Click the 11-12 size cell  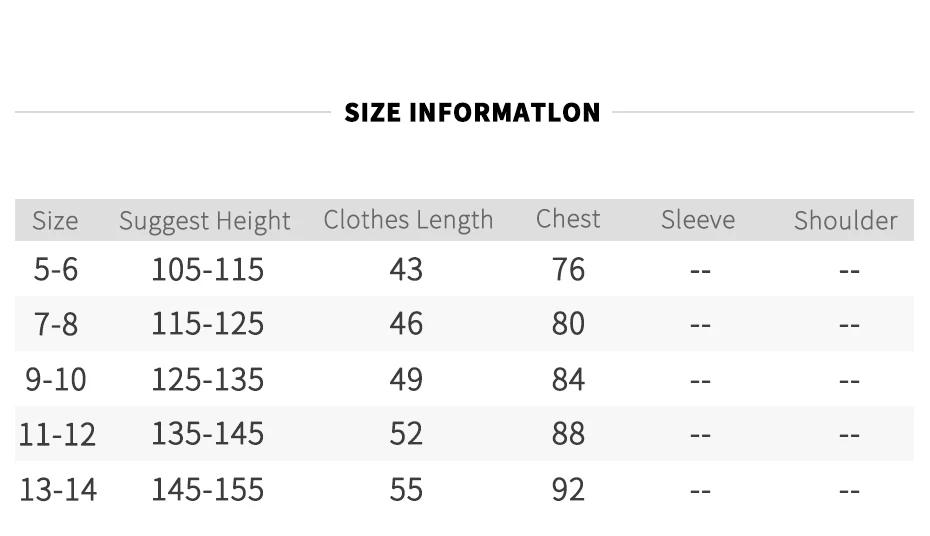pyautogui.click(x=57, y=435)
